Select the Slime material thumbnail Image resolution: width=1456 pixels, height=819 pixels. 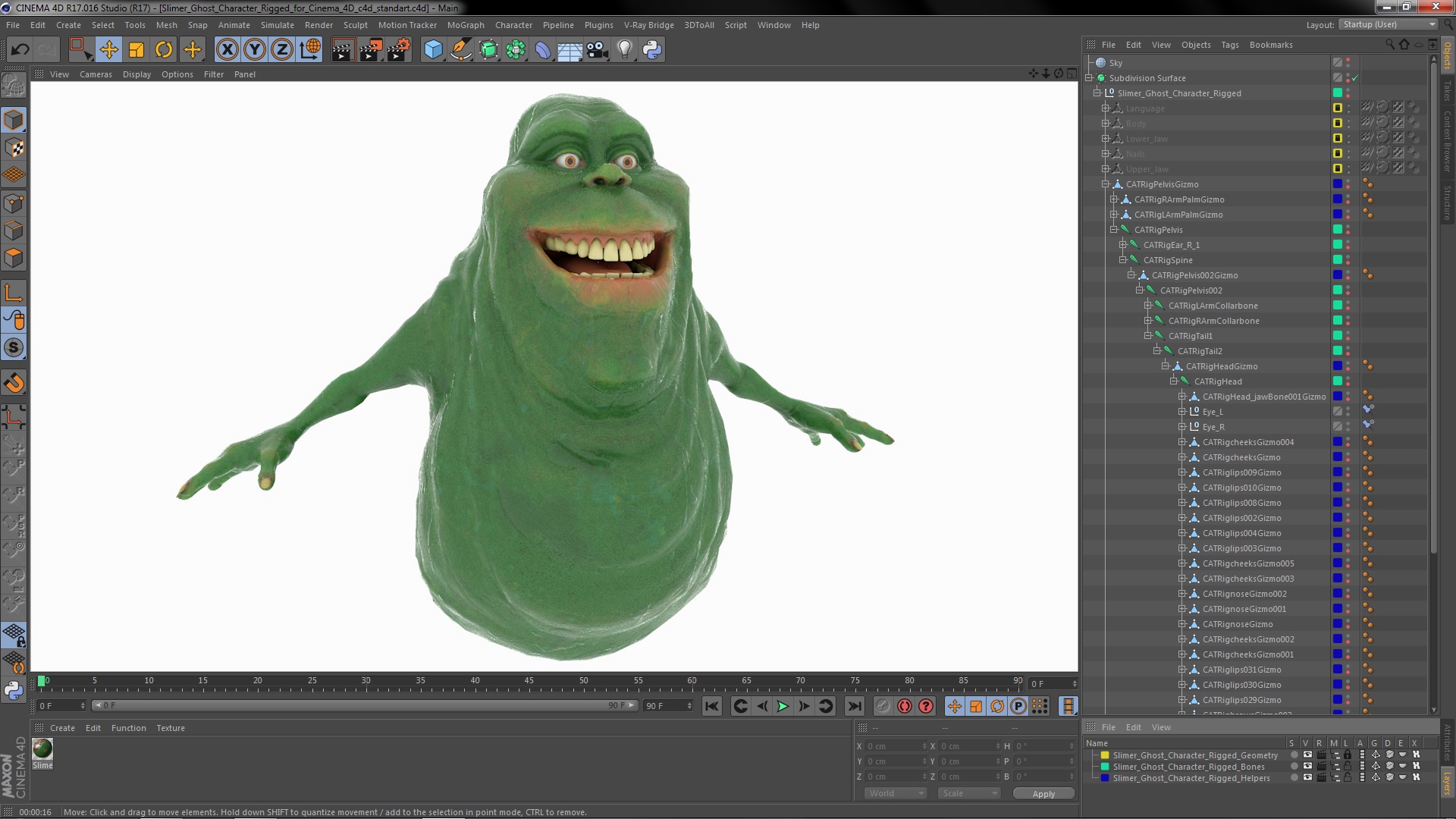42,748
